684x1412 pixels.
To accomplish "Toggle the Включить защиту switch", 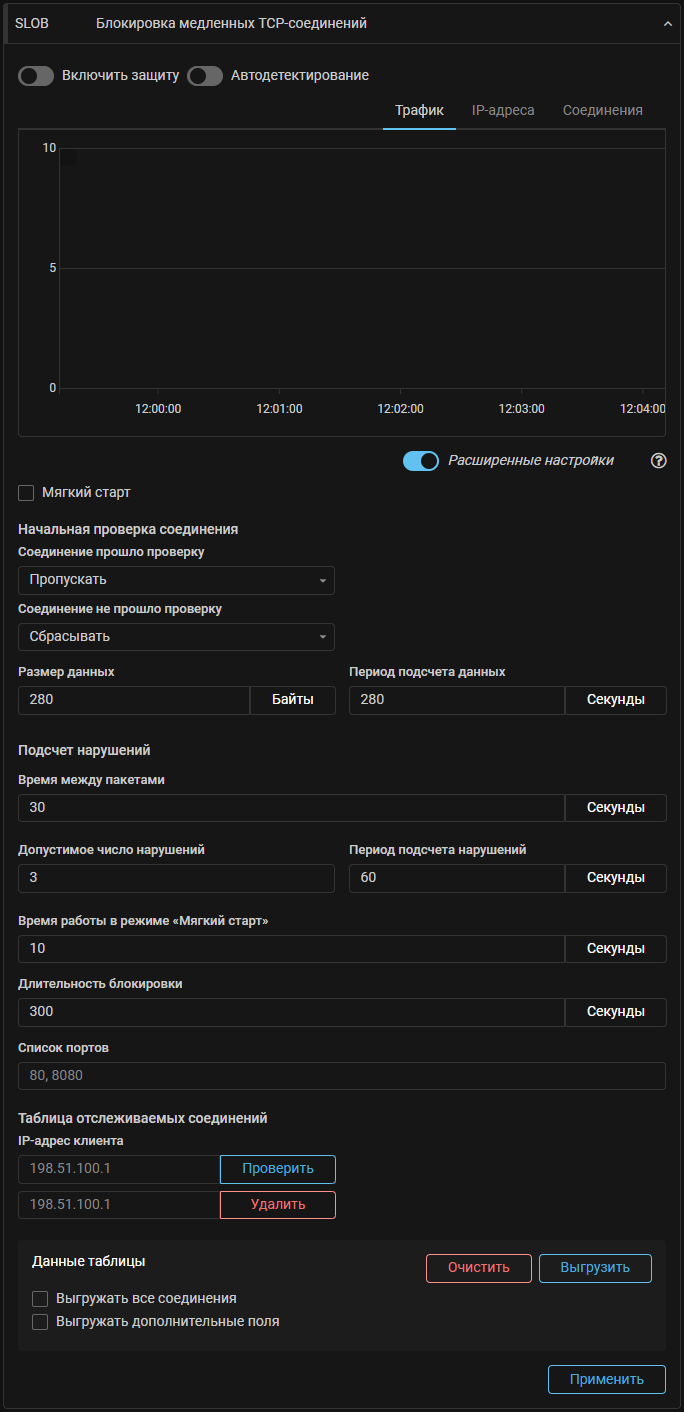I will click(x=36, y=76).
